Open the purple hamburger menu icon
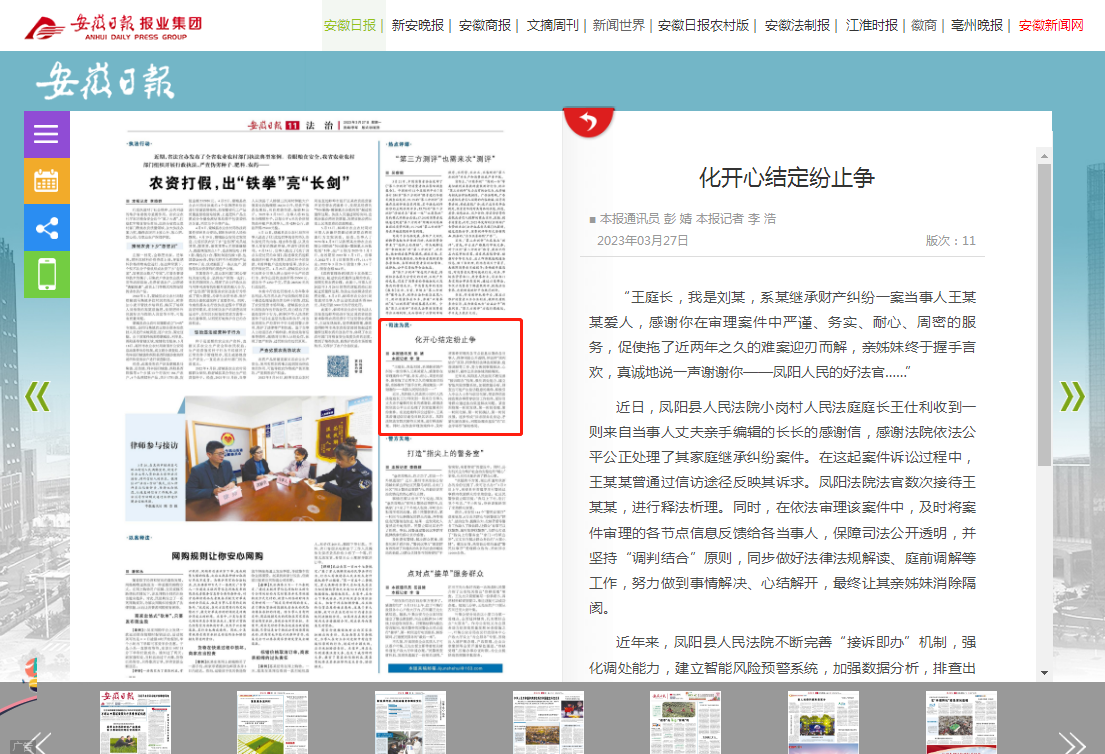Image resolution: width=1105 pixels, height=754 pixels. pyautogui.click(x=47, y=134)
